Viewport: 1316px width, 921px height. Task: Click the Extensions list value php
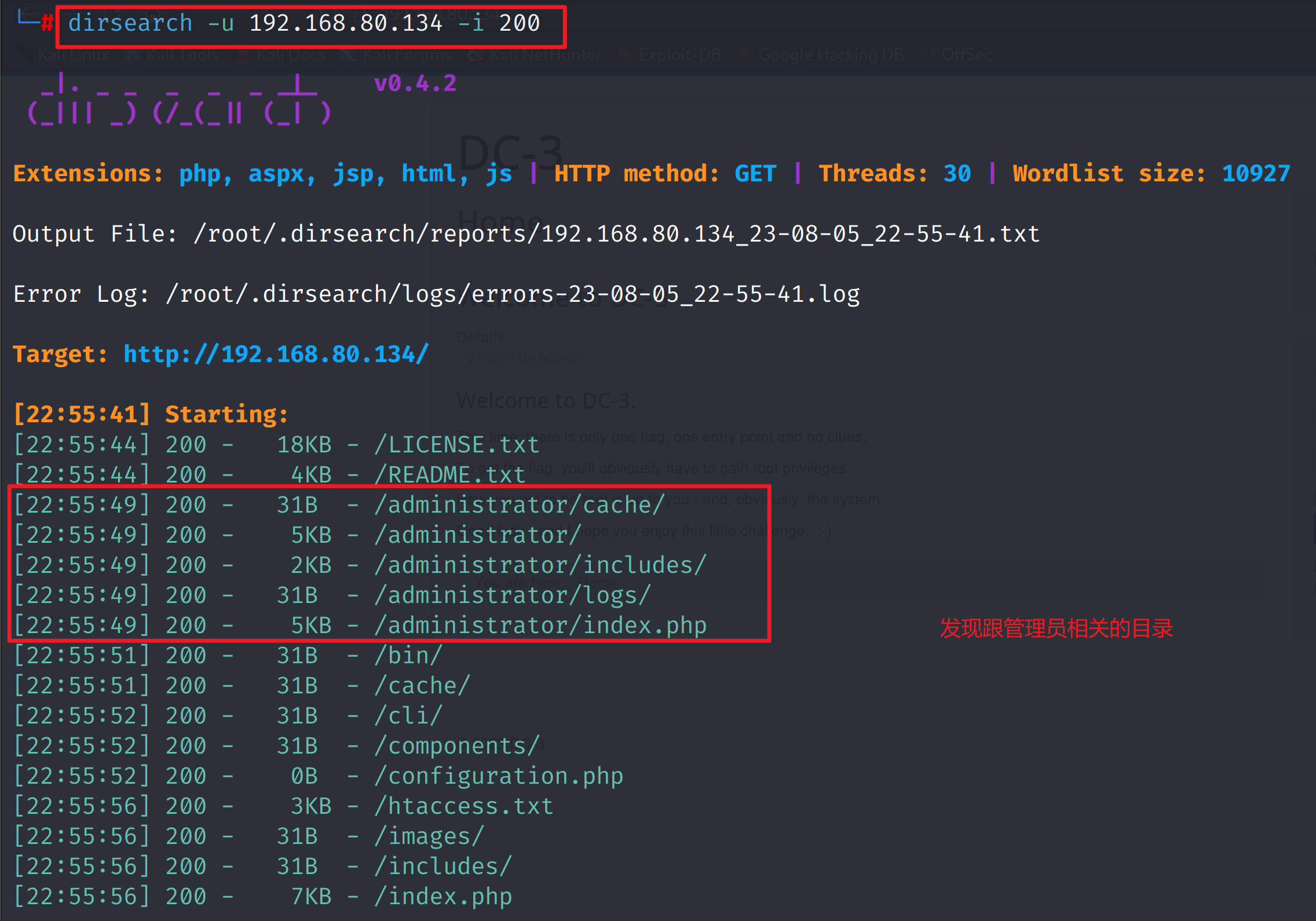point(200,174)
